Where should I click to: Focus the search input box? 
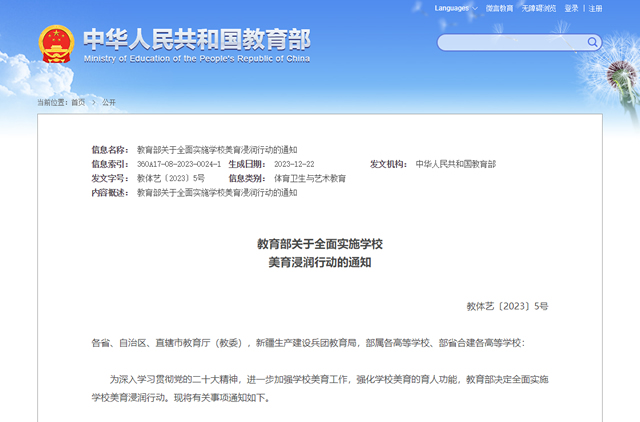coord(512,43)
